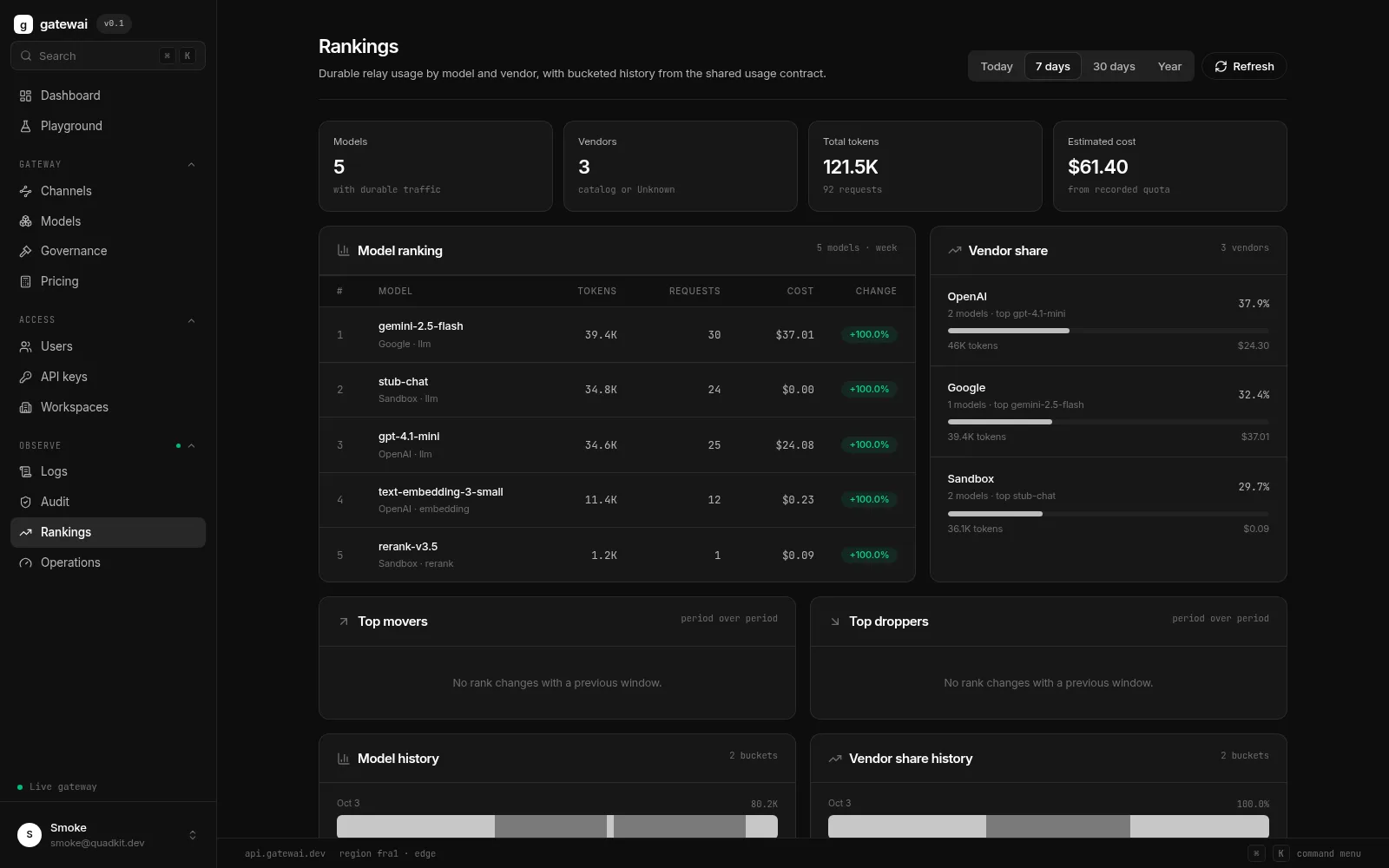This screenshot has width=1389, height=868.
Task: Open Workspaces in the sidebar
Action: coord(108,407)
